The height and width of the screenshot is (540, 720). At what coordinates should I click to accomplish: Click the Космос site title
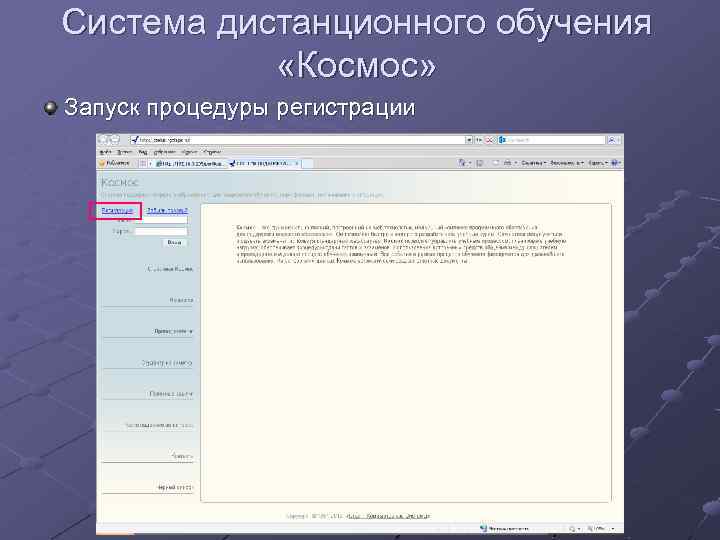coord(120,183)
